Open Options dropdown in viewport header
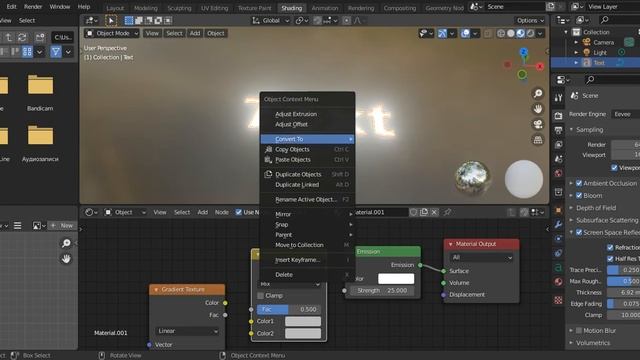 tap(530, 20)
